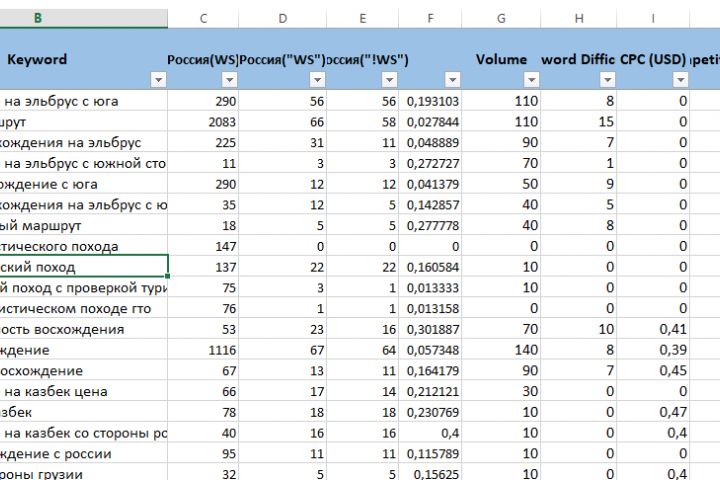This screenshot has height=480, width=720.
Task: Click Volume cell with value 140
Action: click(x=501, y=350)
